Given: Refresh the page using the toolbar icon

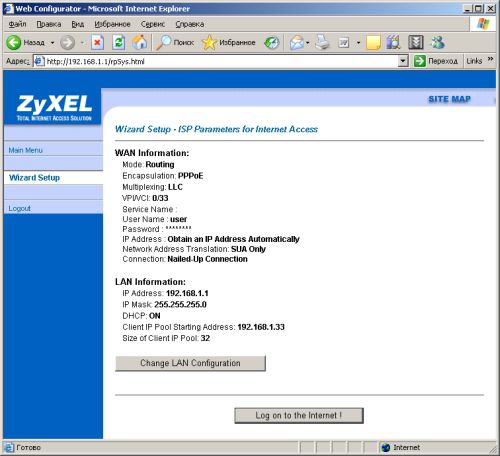Looking at the screenshot, I should (x=118, y=43).
